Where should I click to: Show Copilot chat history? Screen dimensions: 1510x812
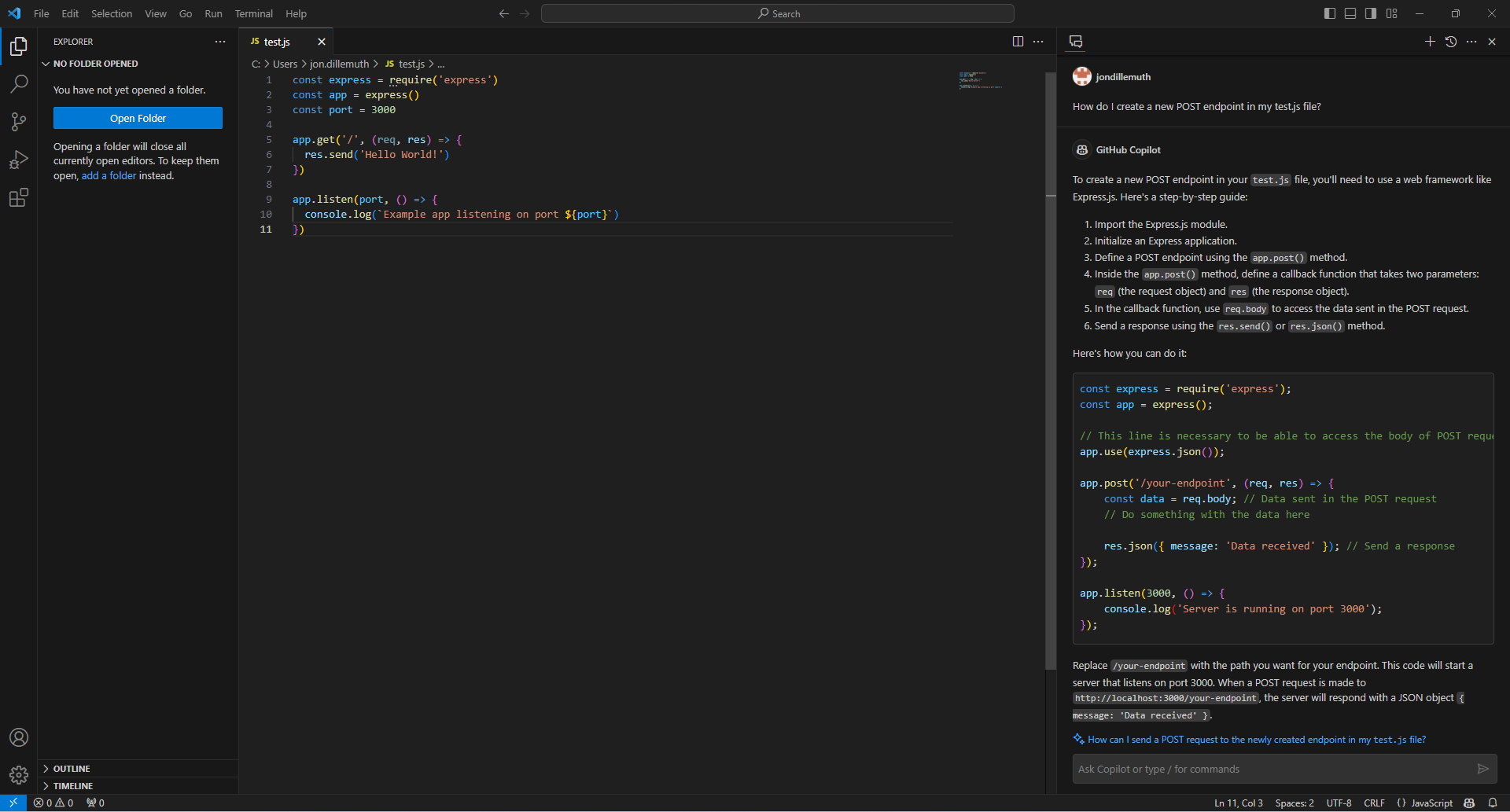[x=1451, y=42]
